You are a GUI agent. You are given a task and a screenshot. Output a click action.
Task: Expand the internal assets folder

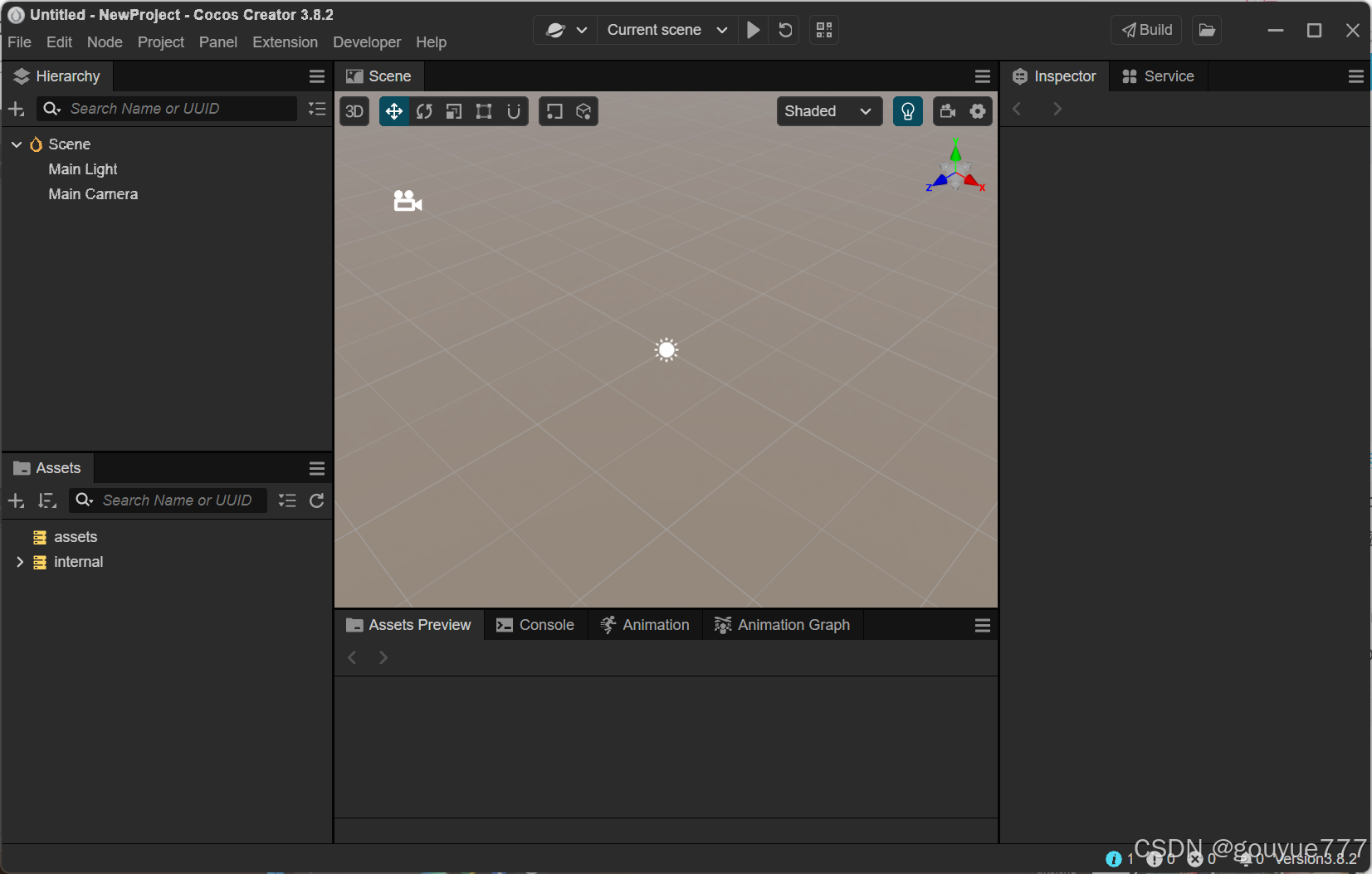tap(21, 562)
